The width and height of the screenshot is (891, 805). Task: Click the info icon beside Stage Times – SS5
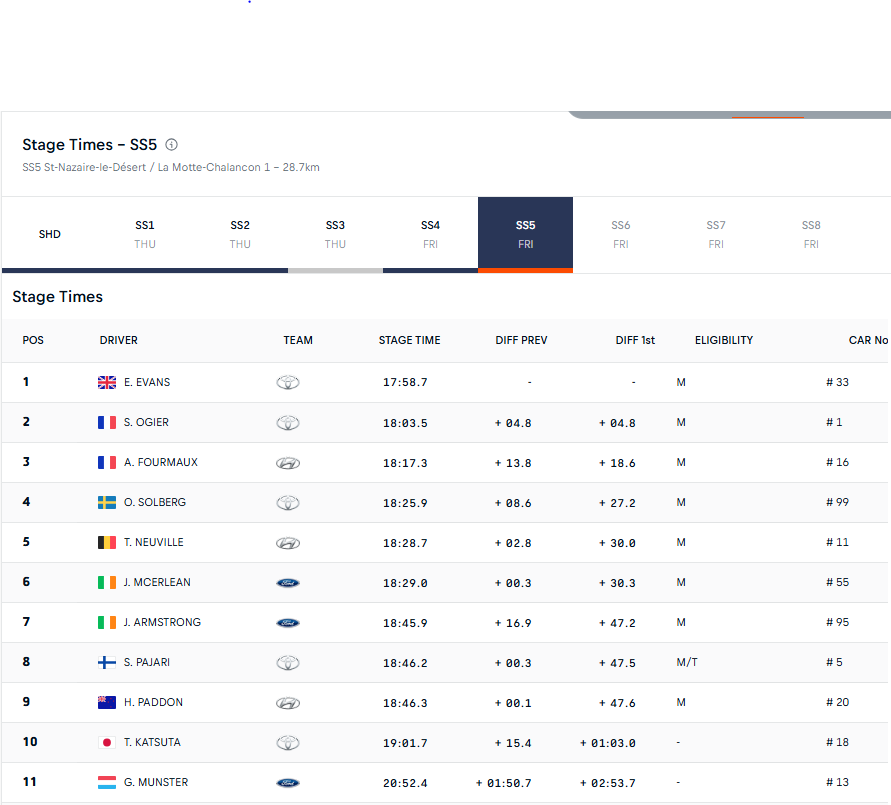171,145
